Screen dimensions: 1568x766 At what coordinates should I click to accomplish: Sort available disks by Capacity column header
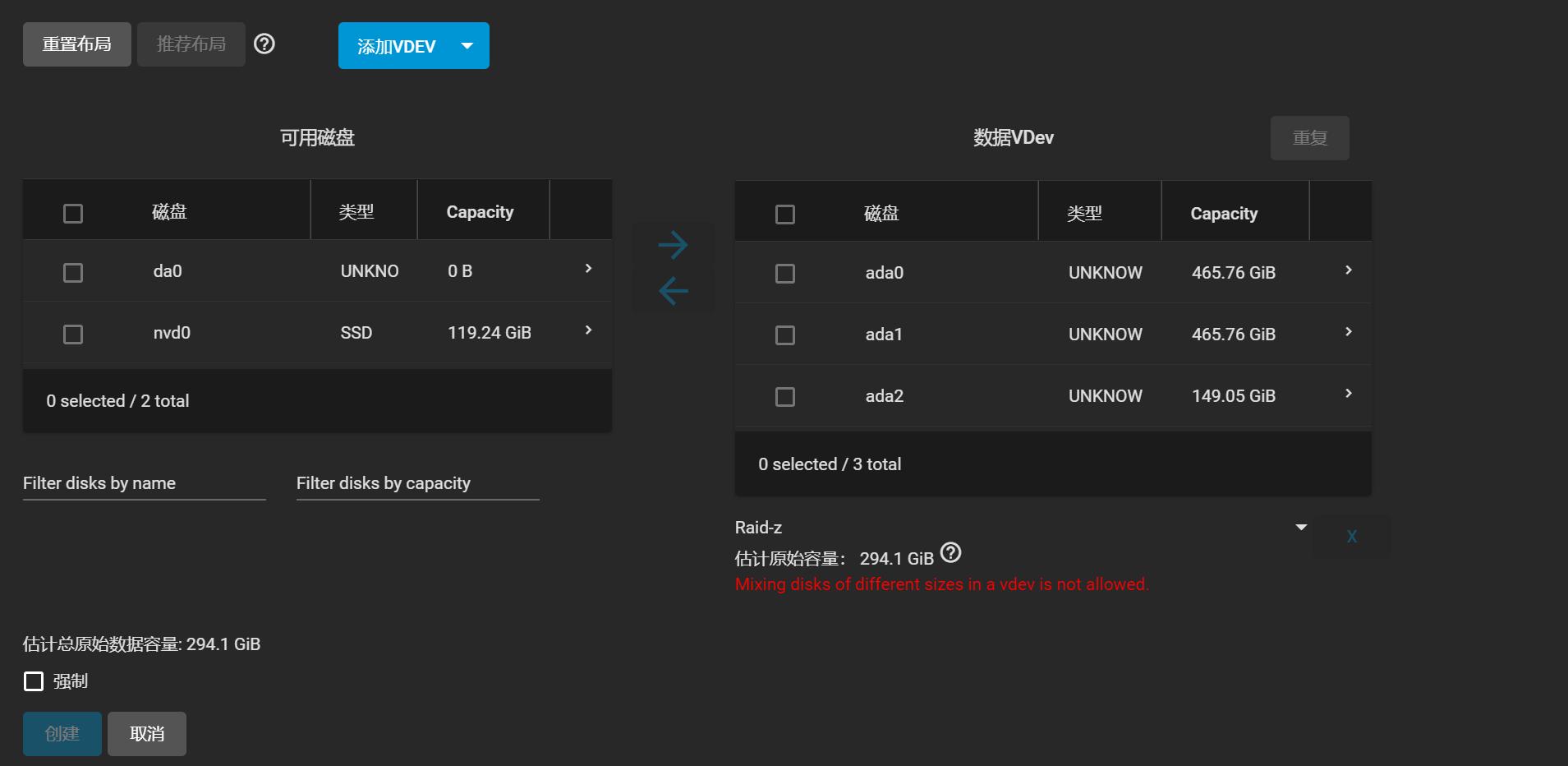coord(480,212)
